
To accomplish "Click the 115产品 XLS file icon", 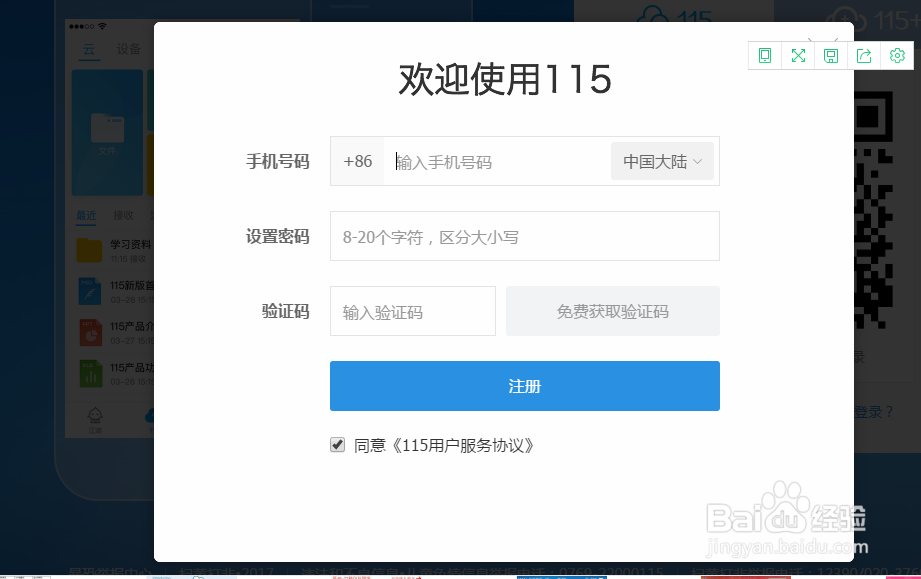I will pos(90,373).
